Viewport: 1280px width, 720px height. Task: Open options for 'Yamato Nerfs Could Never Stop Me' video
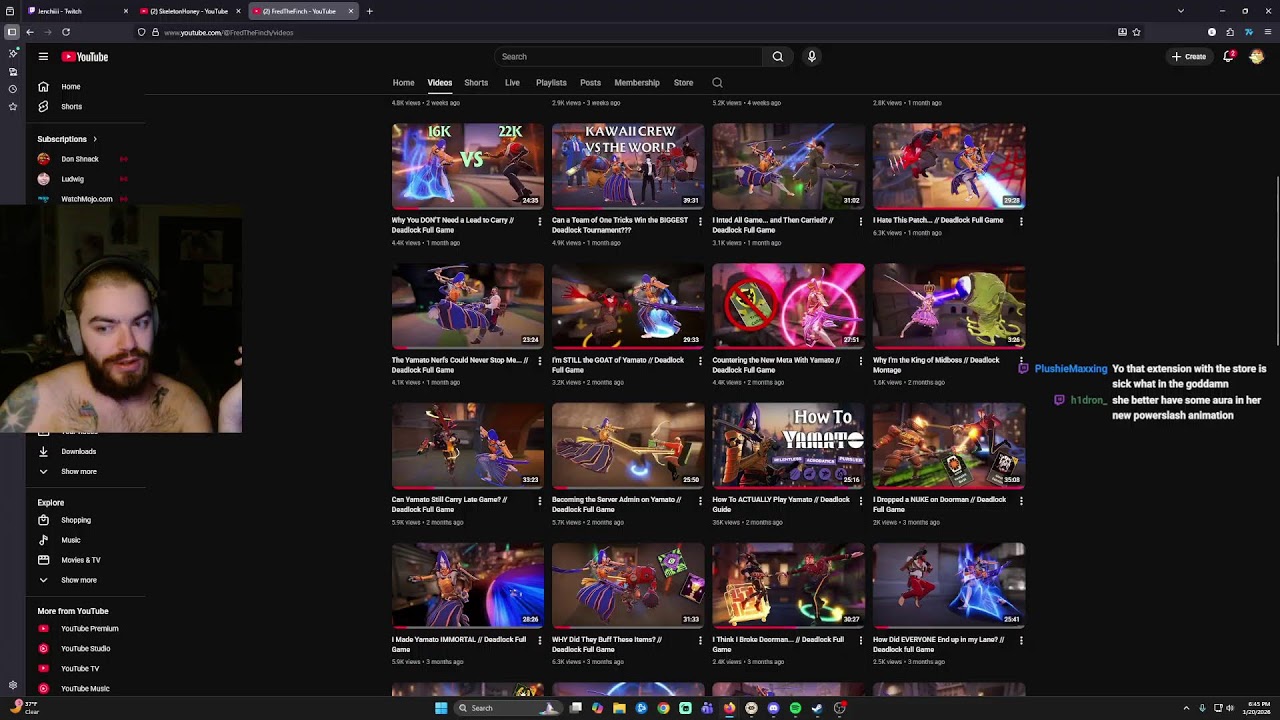(x=540, y=361)
